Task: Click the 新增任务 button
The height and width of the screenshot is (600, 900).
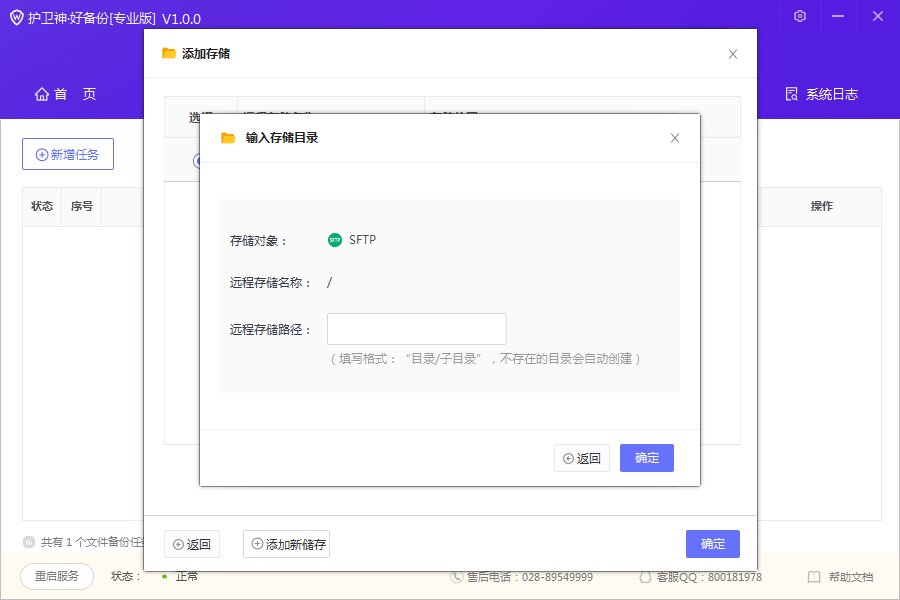Action: click(68, 154)
